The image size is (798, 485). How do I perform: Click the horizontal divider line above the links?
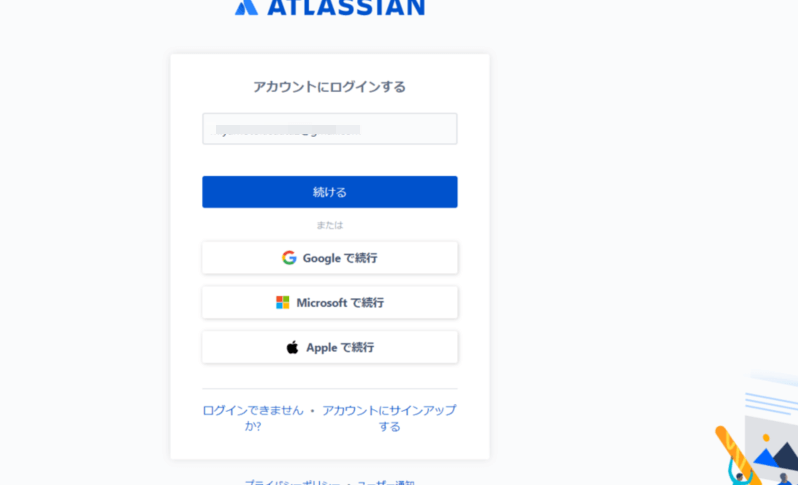point(330,389)
